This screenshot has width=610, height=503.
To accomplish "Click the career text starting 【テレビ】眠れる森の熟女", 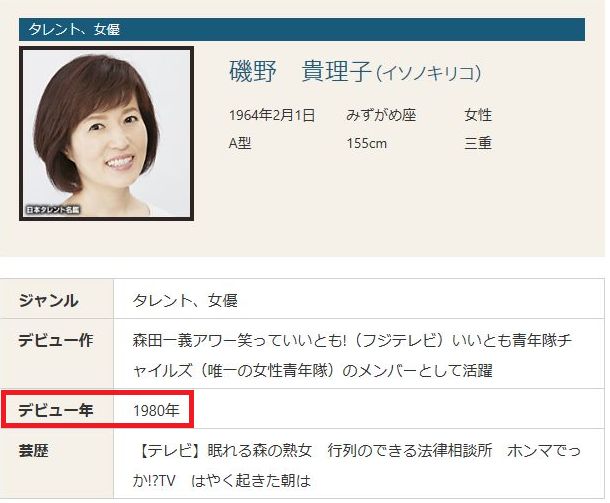I will [x=357, y=466].
